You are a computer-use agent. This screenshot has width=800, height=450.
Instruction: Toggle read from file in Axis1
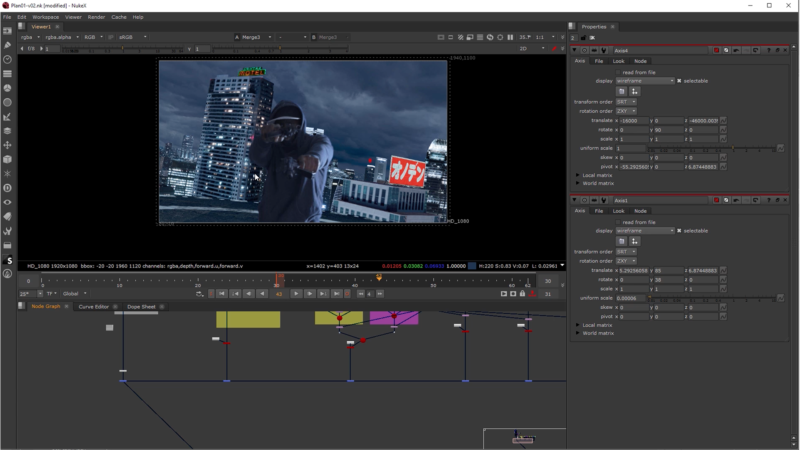[x=618, y=222]
